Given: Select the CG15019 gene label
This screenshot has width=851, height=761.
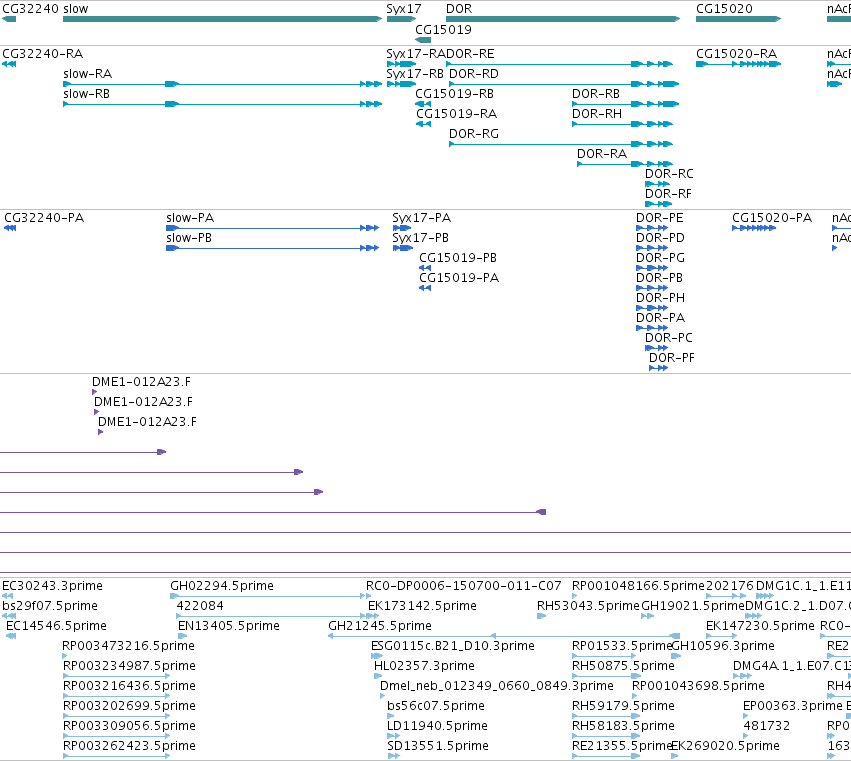Looking at the screenshot, I should tap(443, 30).
